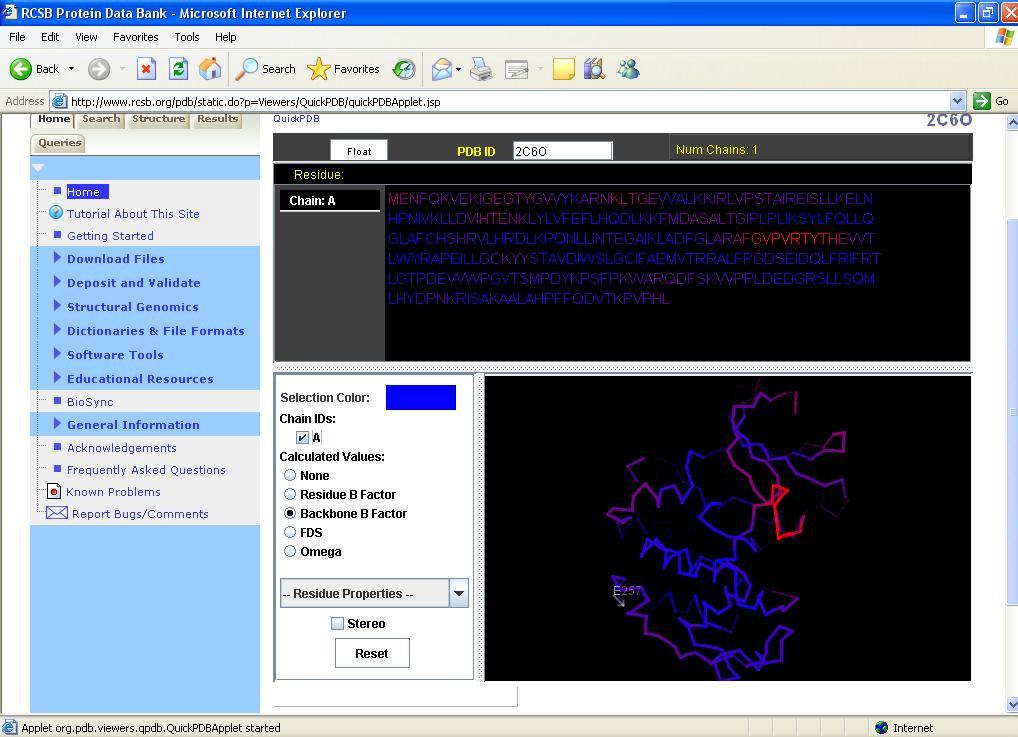Expand the General Information section
This screenshot has width=1018, height=737.
tap(57, 424)
